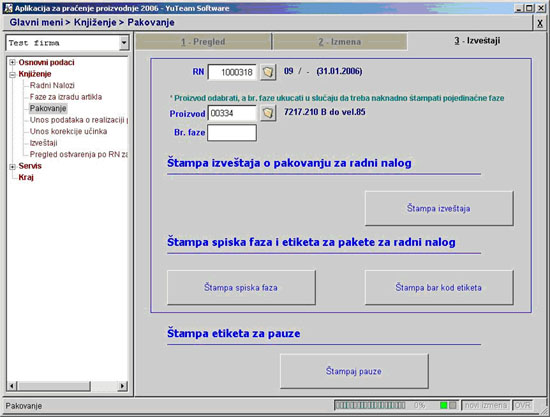Open the Proizvod lookup folder icon
Screen dimensions: 550x417
268,113
